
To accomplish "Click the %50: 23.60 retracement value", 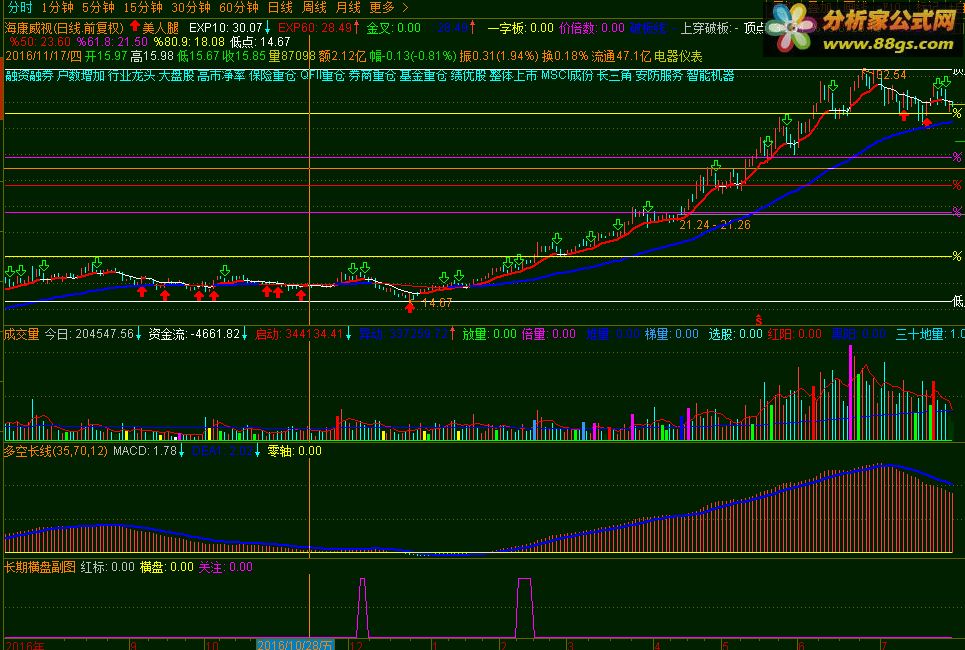I will [39, 42].
